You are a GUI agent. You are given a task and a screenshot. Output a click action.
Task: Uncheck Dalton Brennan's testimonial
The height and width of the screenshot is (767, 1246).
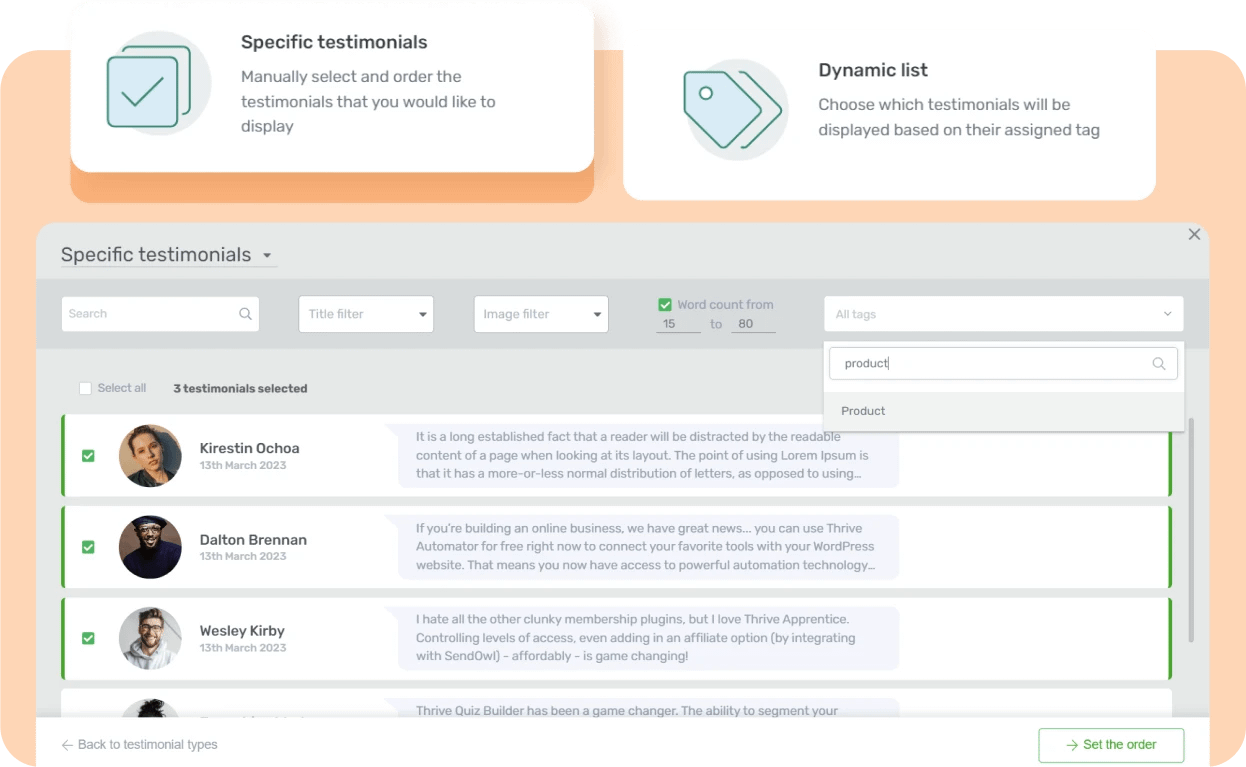[88, 547]
